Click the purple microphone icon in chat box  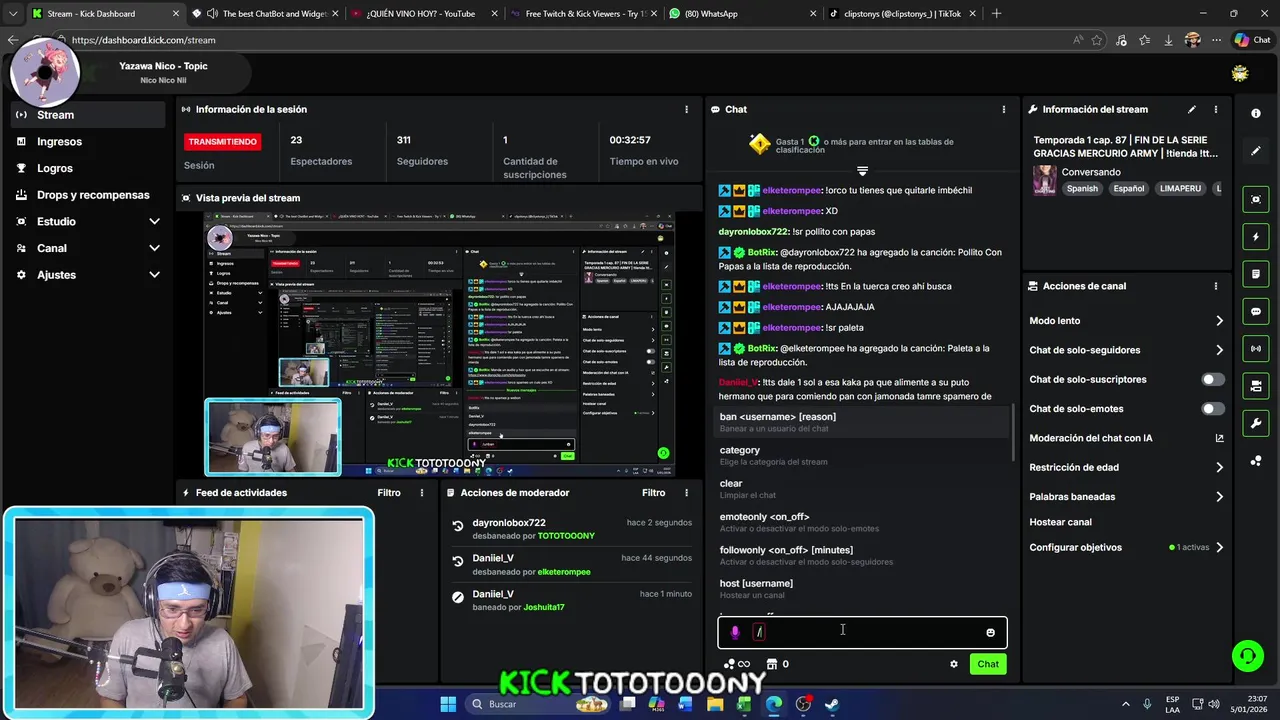pyautogui.click(x=735, y=632)
